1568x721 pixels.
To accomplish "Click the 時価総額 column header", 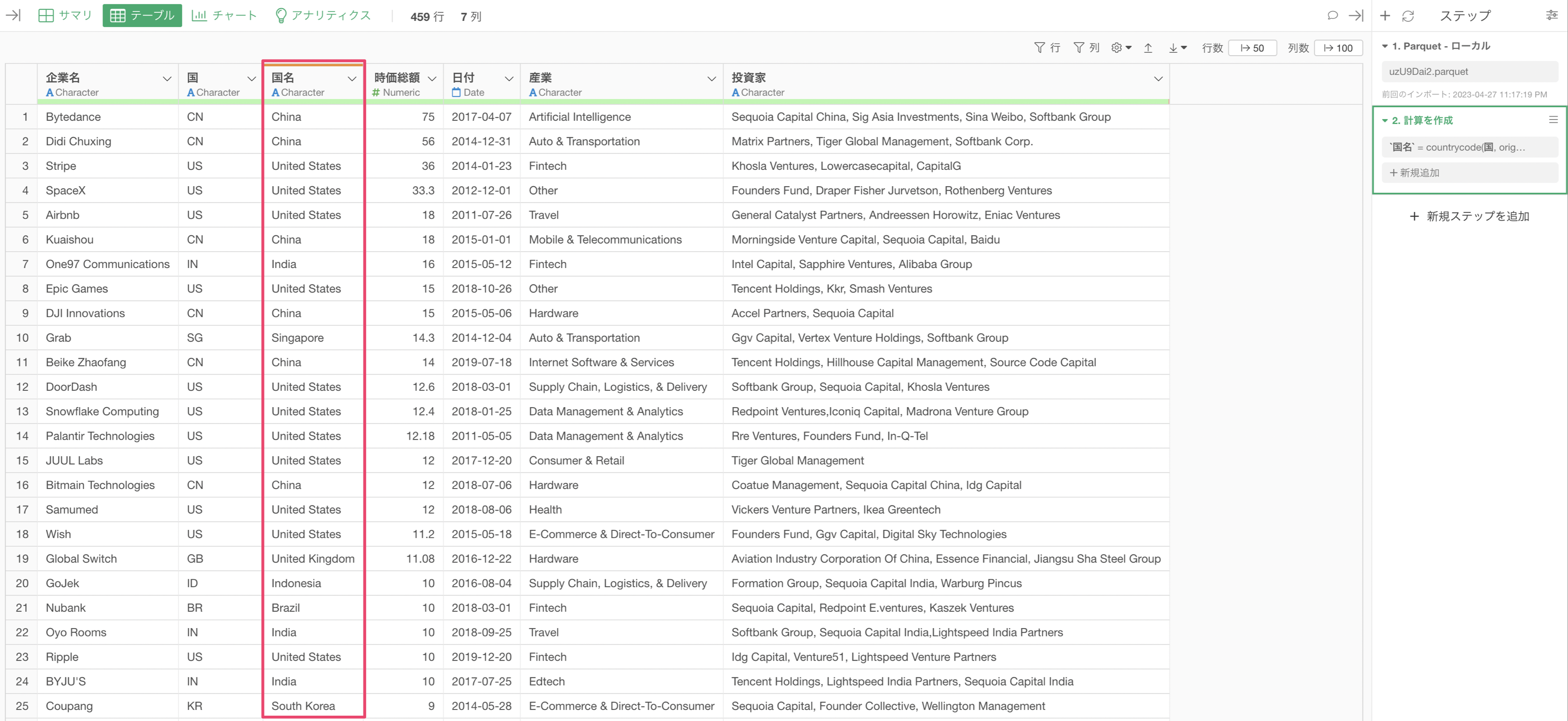I will [404, 84].
